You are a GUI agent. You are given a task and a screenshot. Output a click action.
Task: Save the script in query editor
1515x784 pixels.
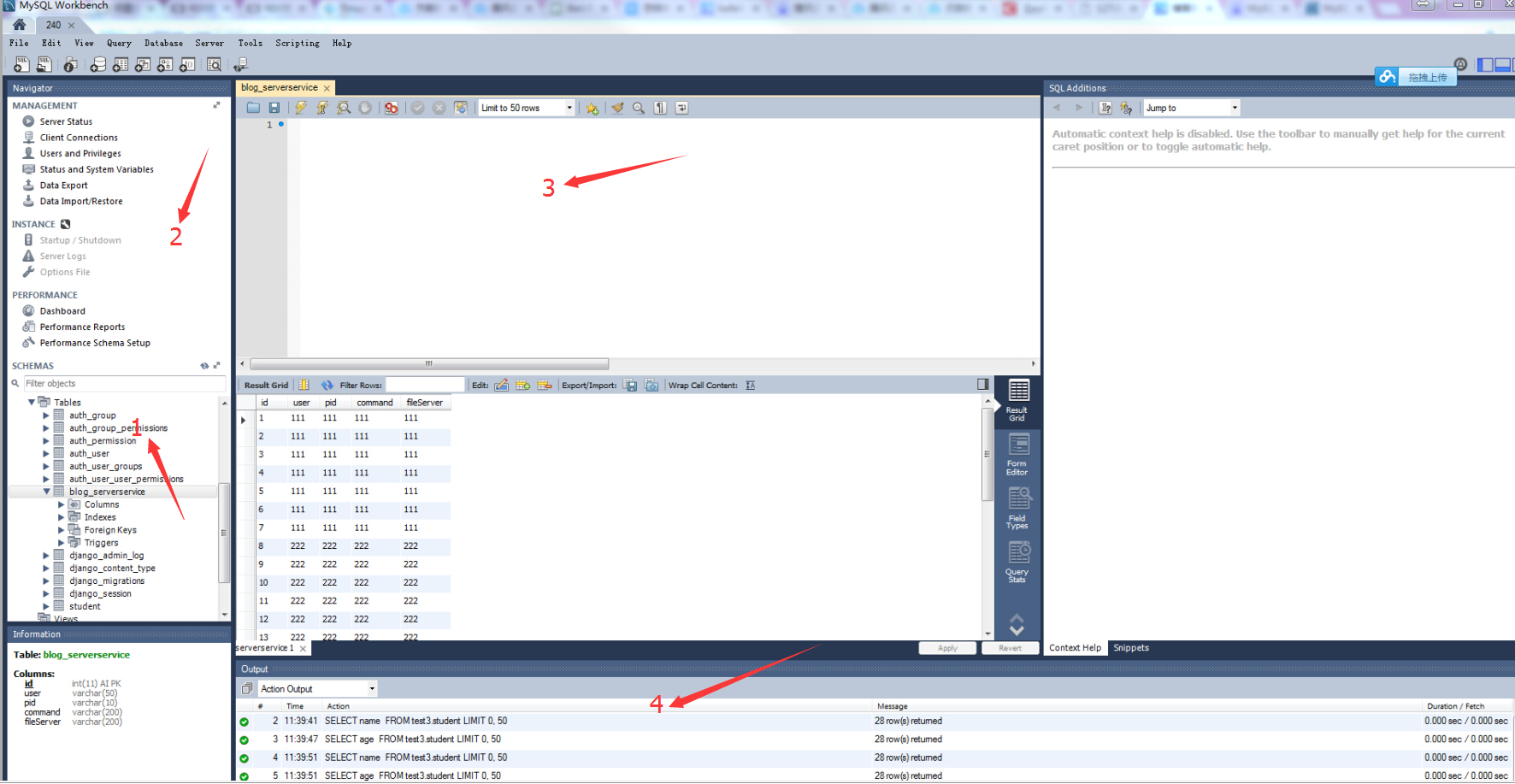pyautogui.click(x=274, y=108)
